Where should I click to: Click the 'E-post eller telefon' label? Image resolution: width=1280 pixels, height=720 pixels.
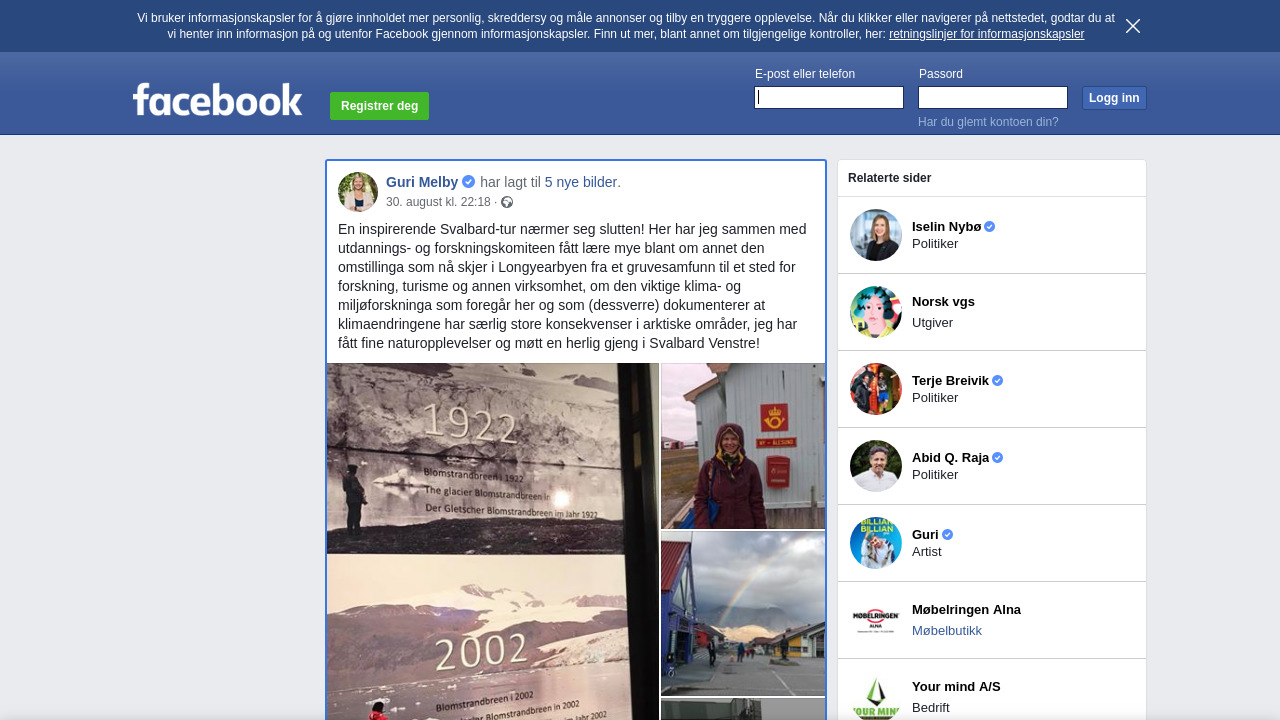pyautogui.click(x=805, y=74)
